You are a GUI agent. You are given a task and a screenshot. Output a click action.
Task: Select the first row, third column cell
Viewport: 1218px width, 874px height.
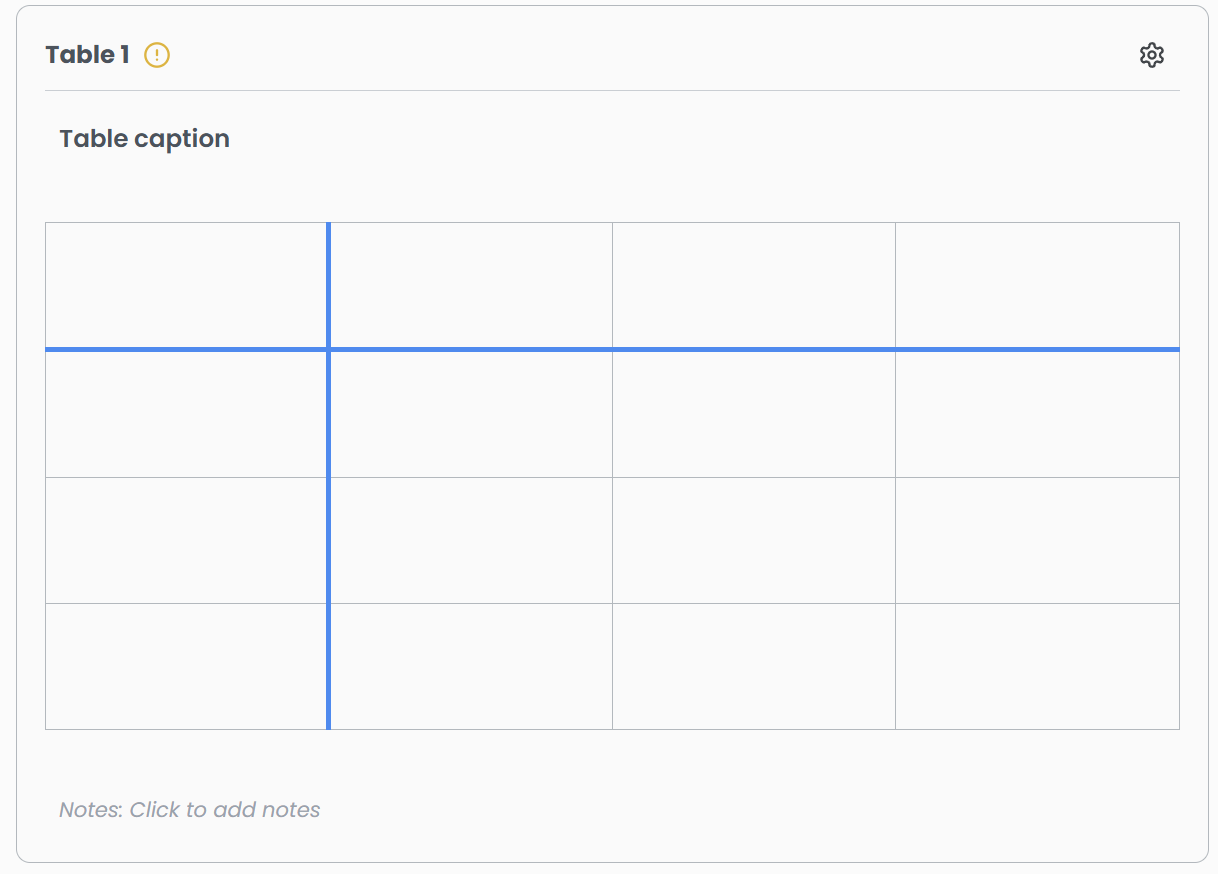point(754,285)
